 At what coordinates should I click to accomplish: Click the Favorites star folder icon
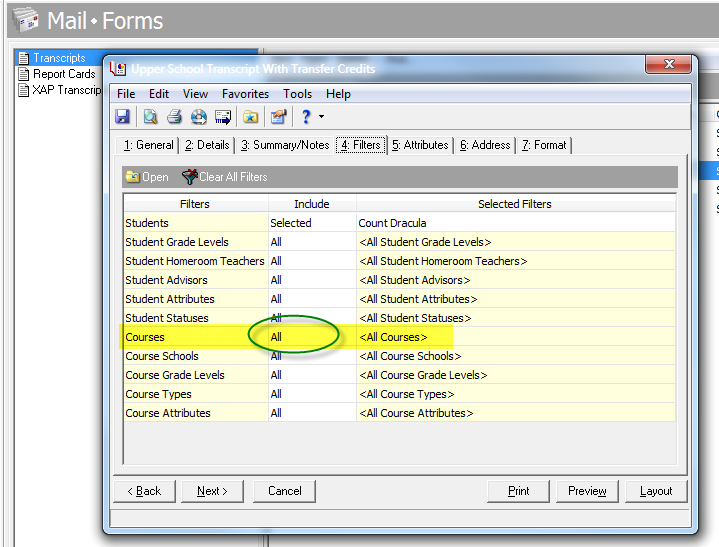[250, 116]
